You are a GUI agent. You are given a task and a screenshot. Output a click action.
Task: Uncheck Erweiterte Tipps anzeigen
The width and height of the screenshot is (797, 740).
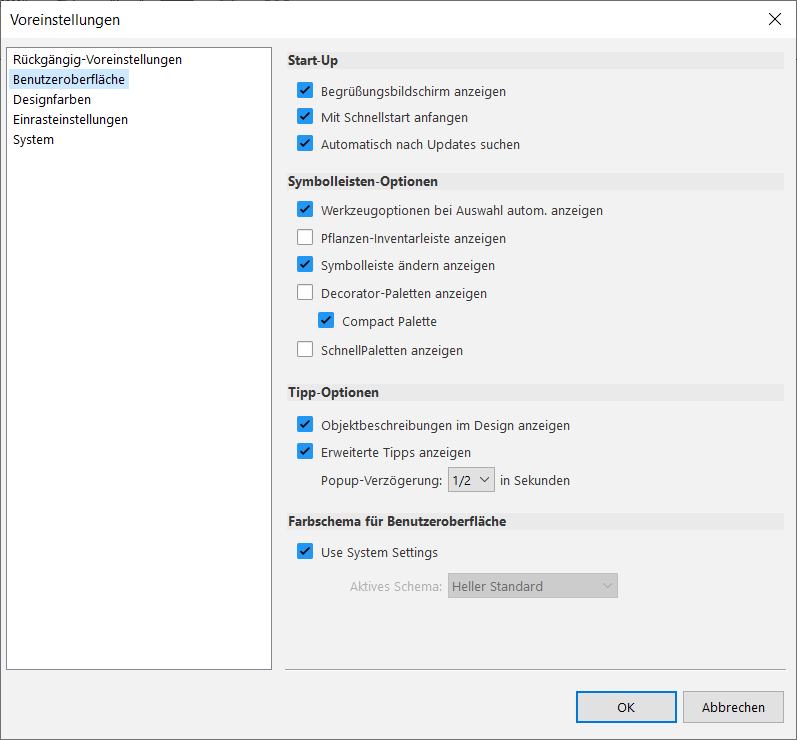click(305, 451)
